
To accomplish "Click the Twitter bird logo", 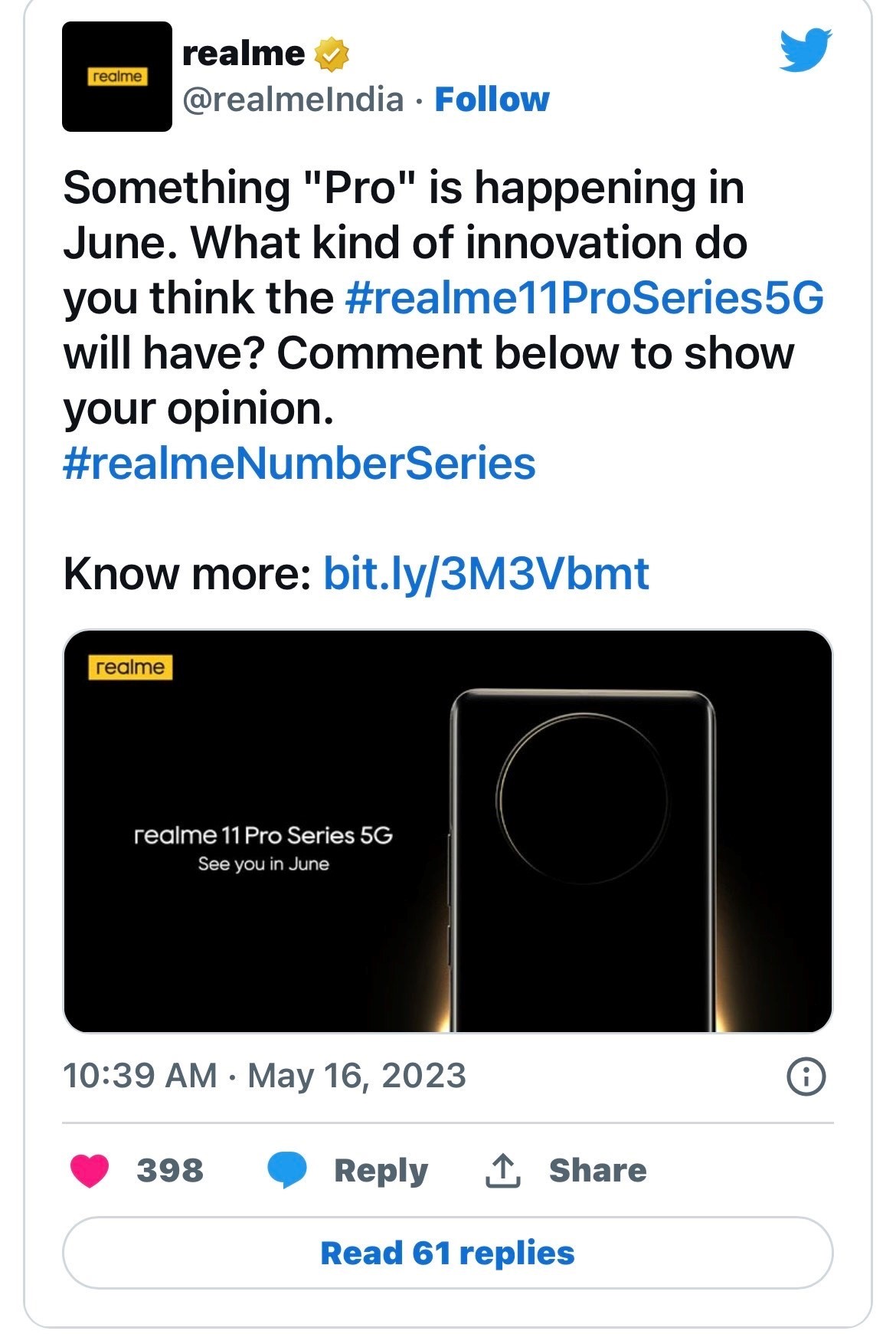I will (x=806, y=51).
